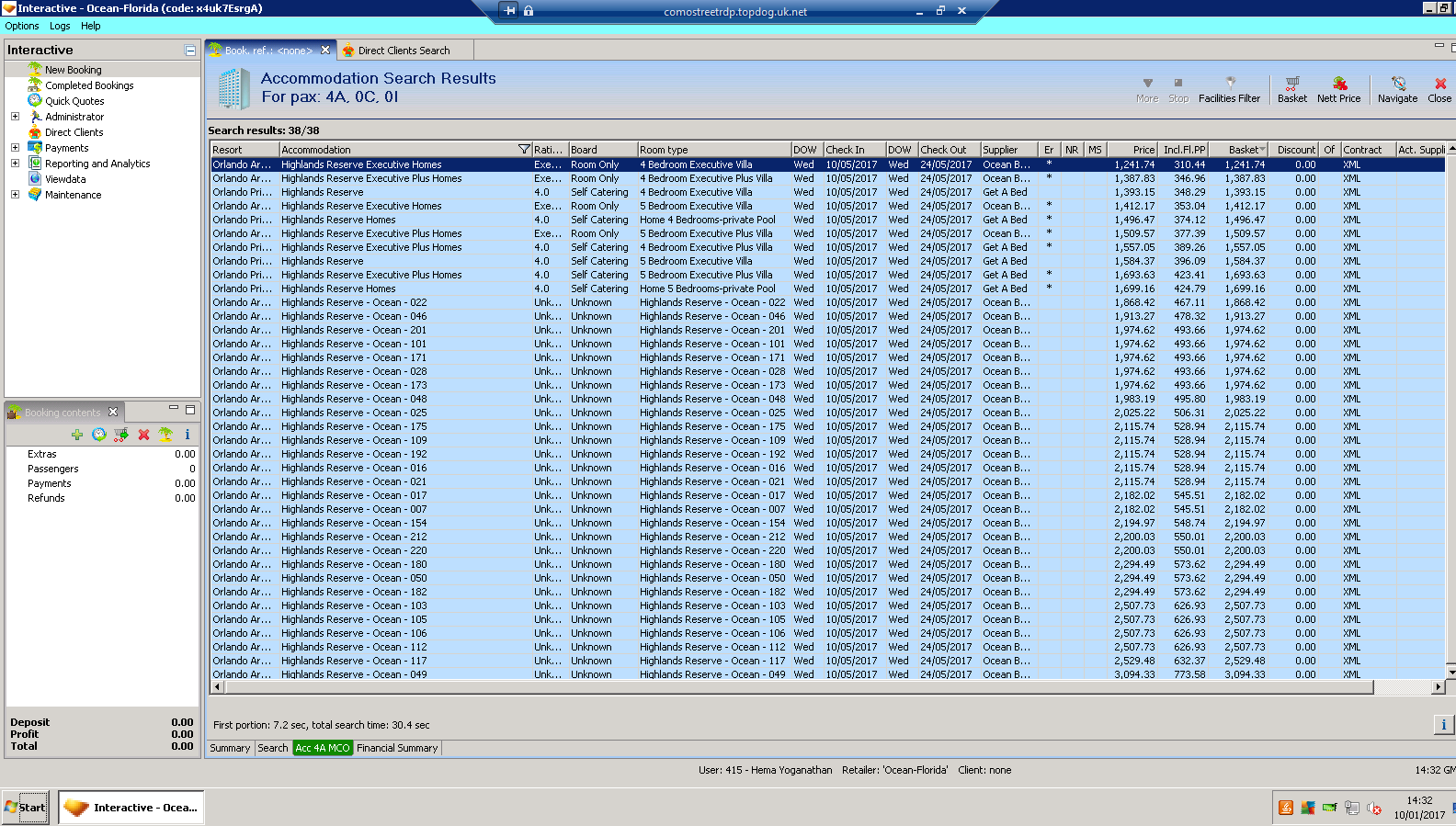Sort by the Resort column header
The height and width of the screenshot is (826, 1456).
coord(245,150)
